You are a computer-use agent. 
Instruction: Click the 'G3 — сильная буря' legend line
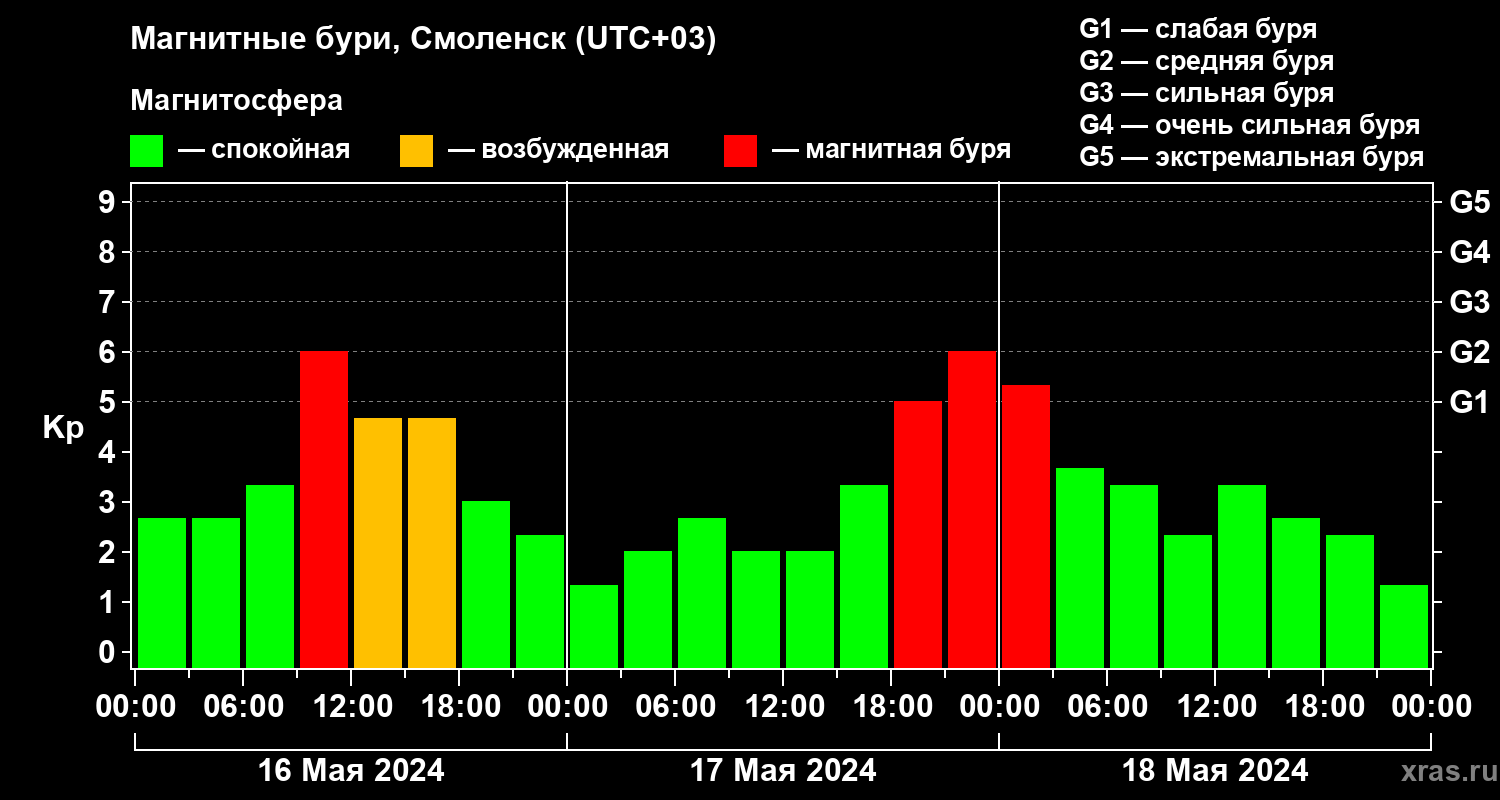(x=1206, y=93)
